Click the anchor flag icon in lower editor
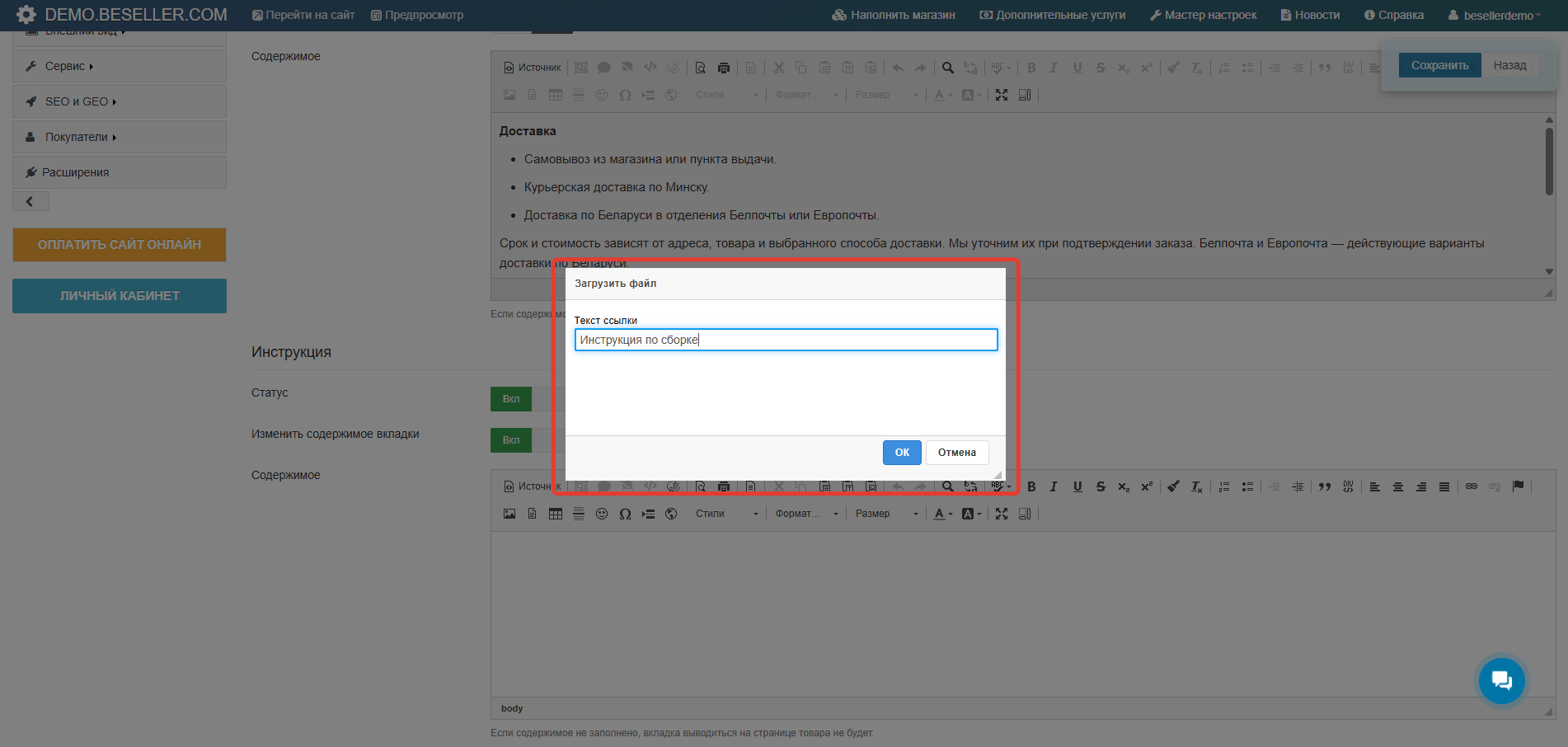 1518,486
